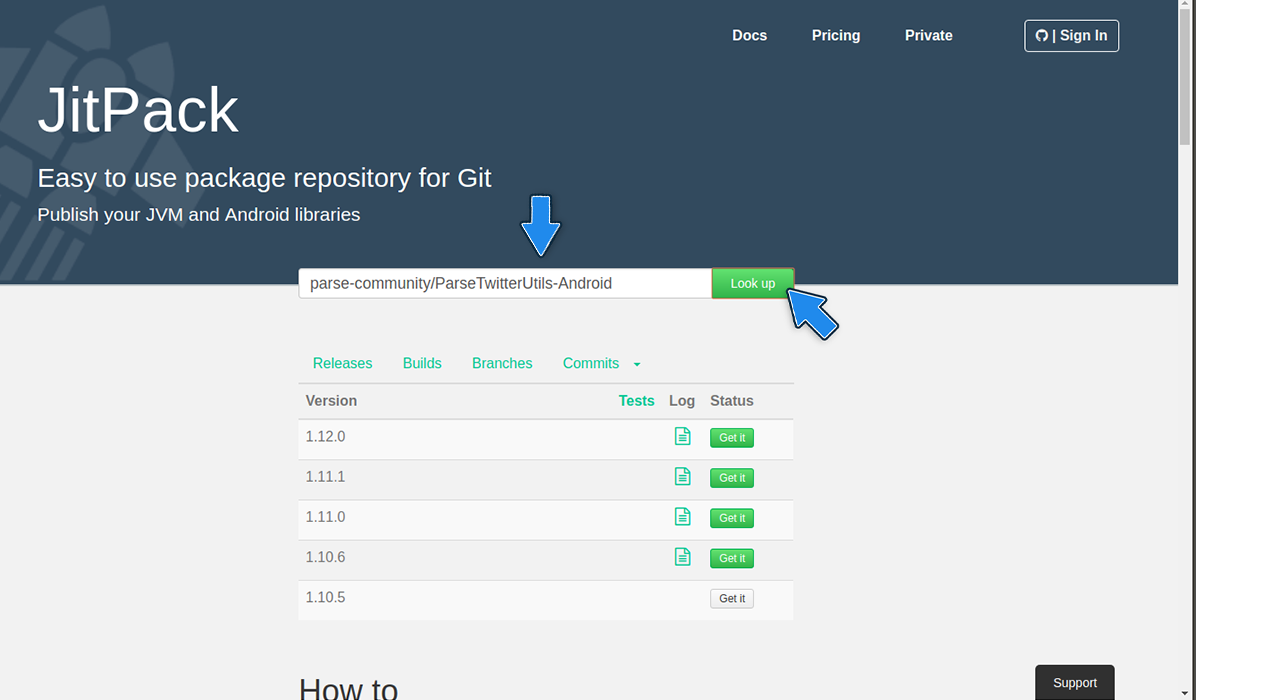Image resolution: width=1275 pixels, height=700 pixels.
Task: Click the Look up button
Action: tap(753, 283)
